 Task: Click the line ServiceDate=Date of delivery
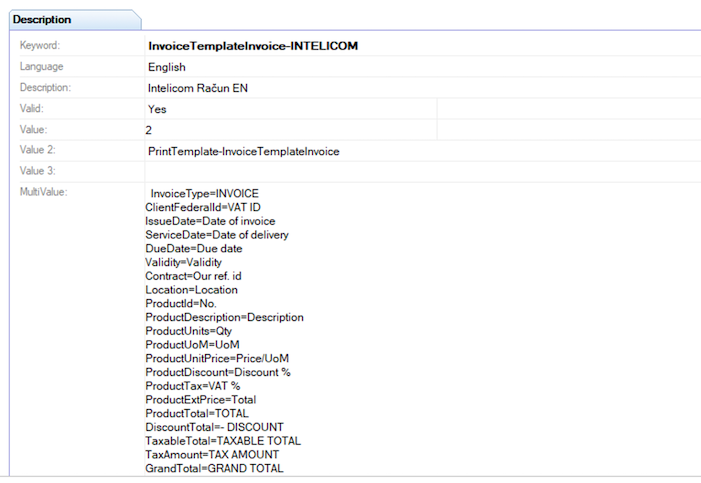point(217,235)
